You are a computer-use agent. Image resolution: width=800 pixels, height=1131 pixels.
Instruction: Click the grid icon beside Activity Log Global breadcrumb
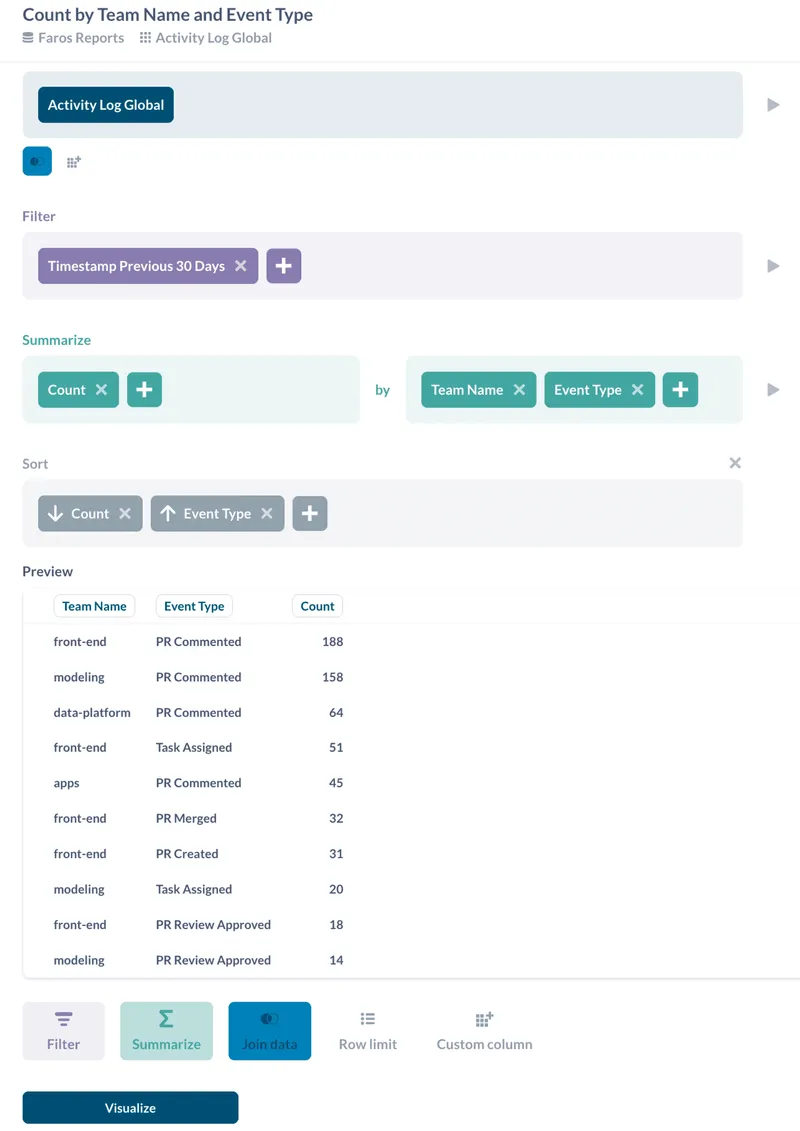146,38
